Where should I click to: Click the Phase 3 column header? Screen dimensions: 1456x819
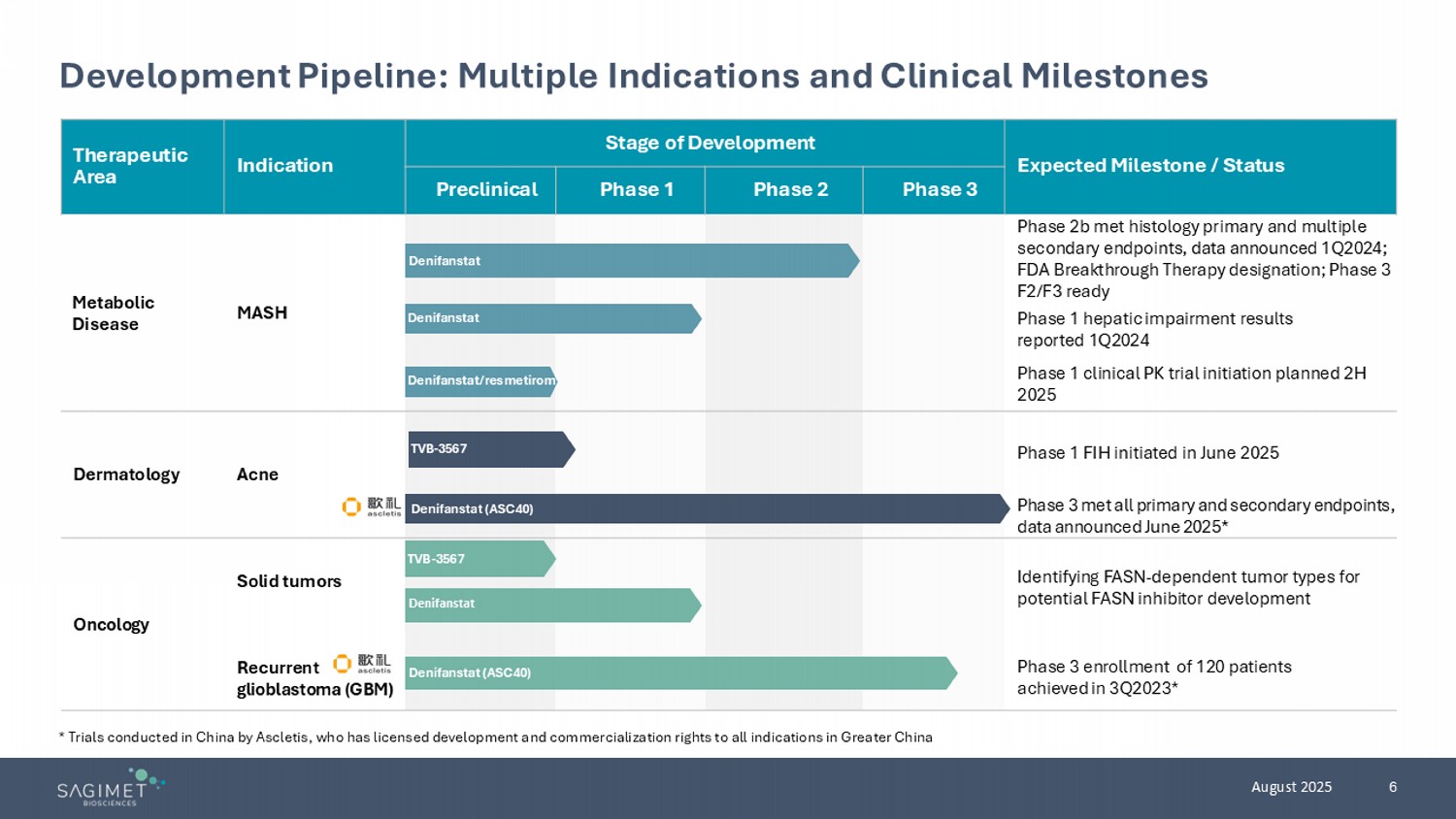939,189
